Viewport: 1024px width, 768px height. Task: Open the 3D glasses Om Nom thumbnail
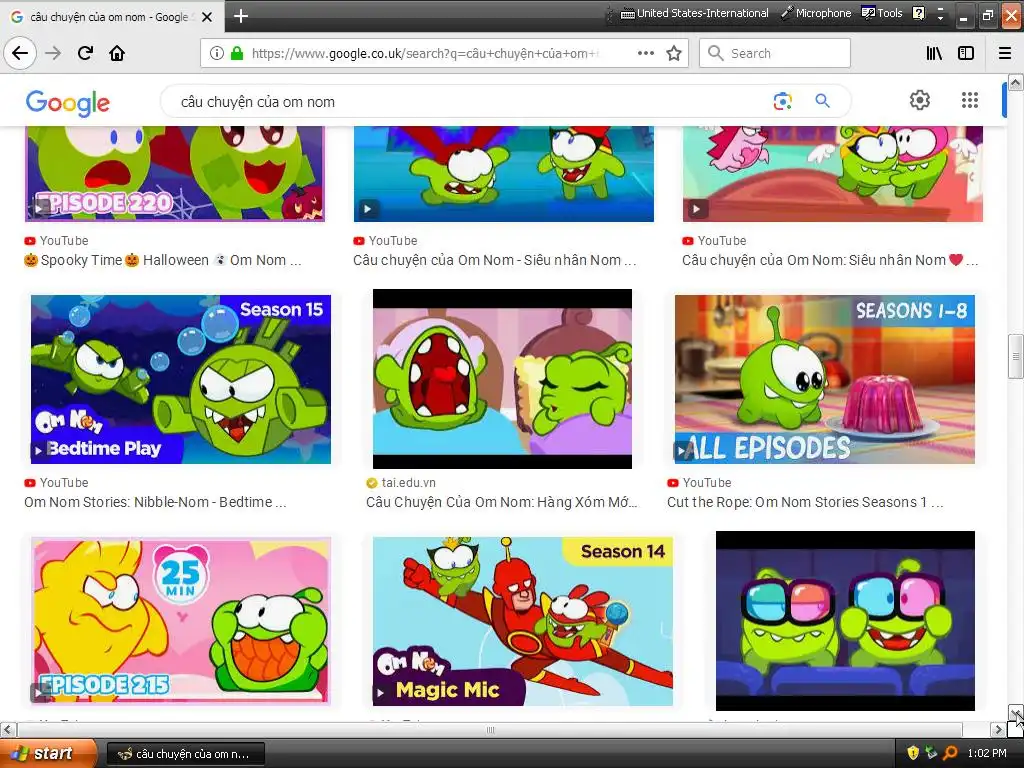coord(845,620)
